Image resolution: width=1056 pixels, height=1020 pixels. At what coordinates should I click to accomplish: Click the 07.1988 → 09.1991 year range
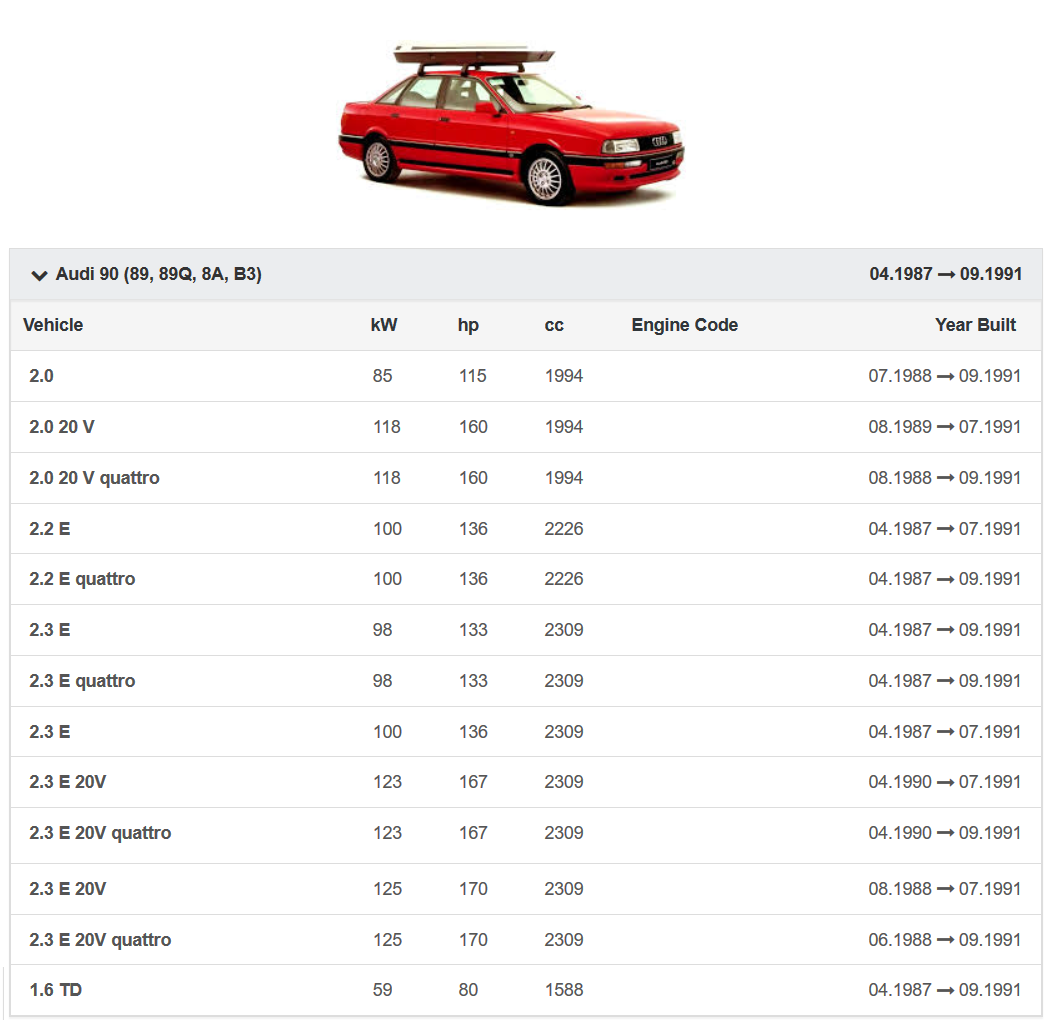[x=944, y=376]
